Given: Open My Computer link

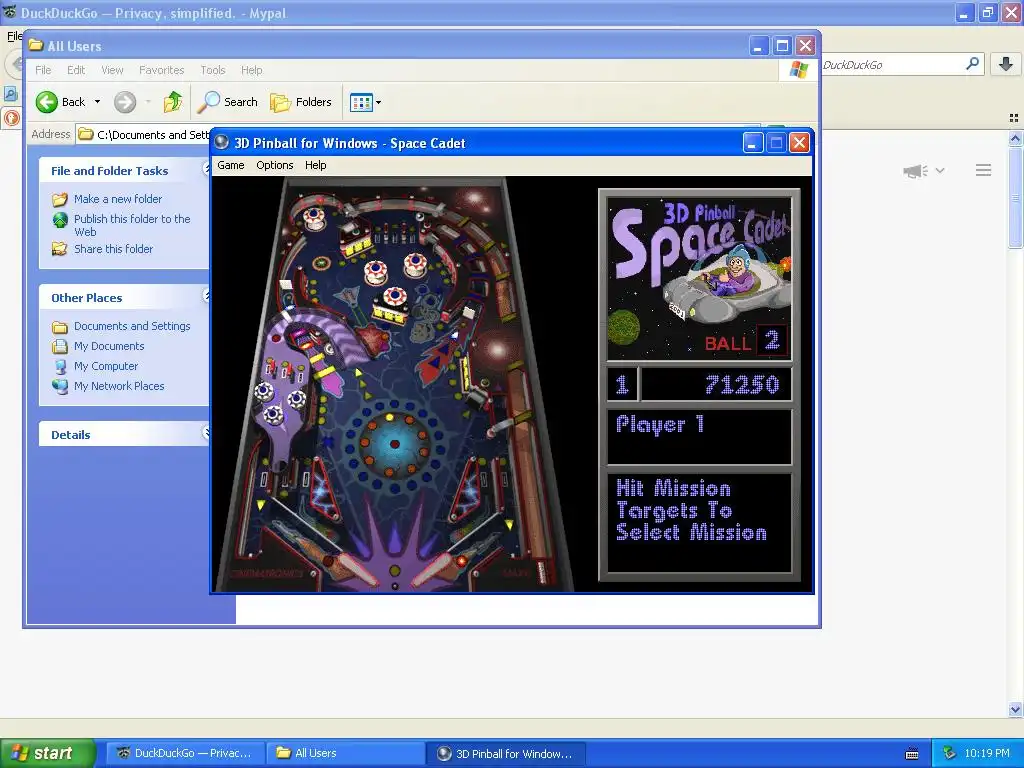Looking at the screenshot, I should pos(106,366).
